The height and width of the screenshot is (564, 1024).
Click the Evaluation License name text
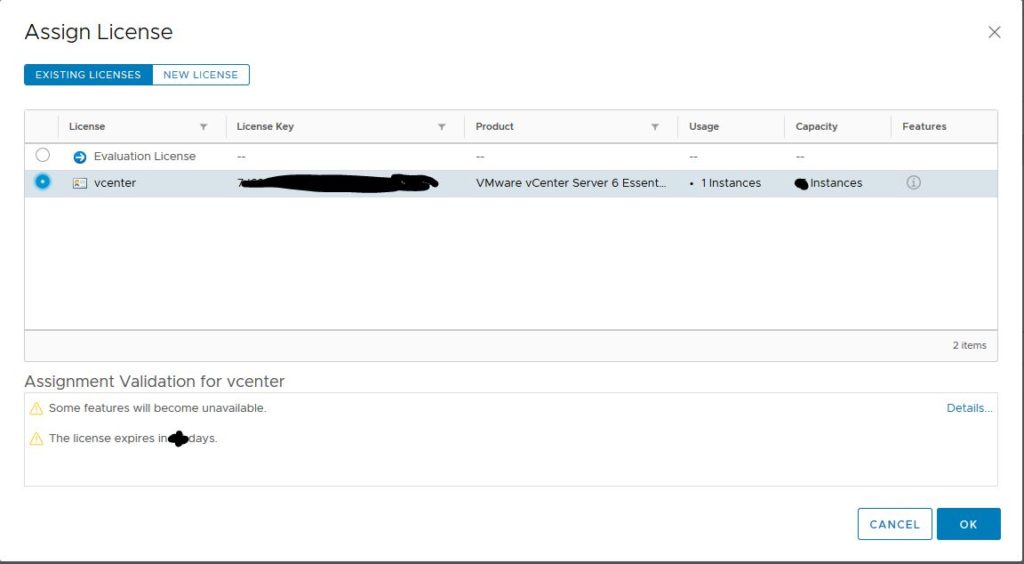[144, 157]
